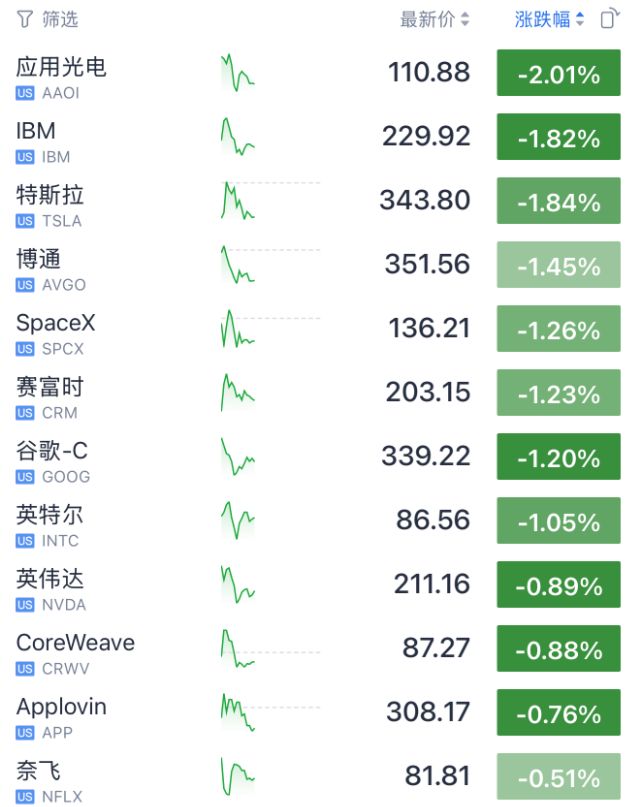Click the US market tag beside GOOG

[25, 477]
